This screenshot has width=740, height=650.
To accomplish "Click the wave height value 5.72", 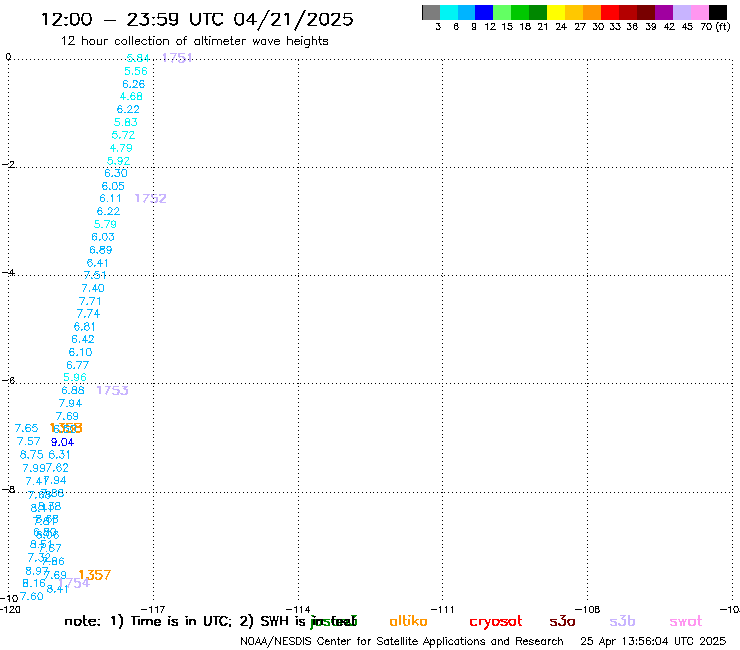I will (123, 135).
